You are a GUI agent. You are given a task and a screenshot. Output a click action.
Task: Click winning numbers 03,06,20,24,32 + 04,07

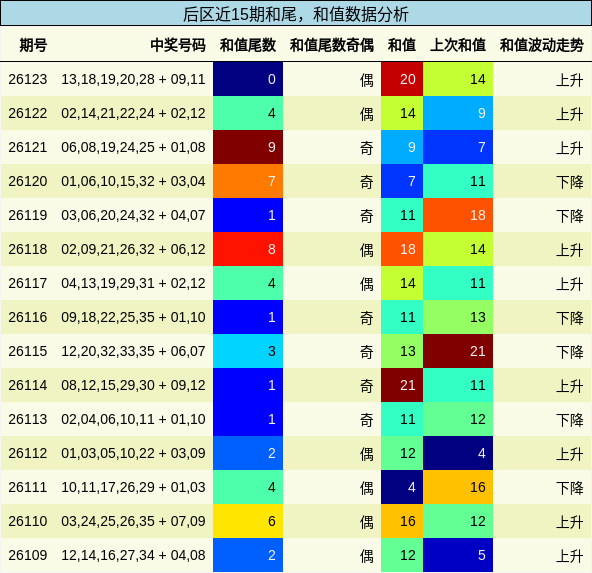point(133,215)
